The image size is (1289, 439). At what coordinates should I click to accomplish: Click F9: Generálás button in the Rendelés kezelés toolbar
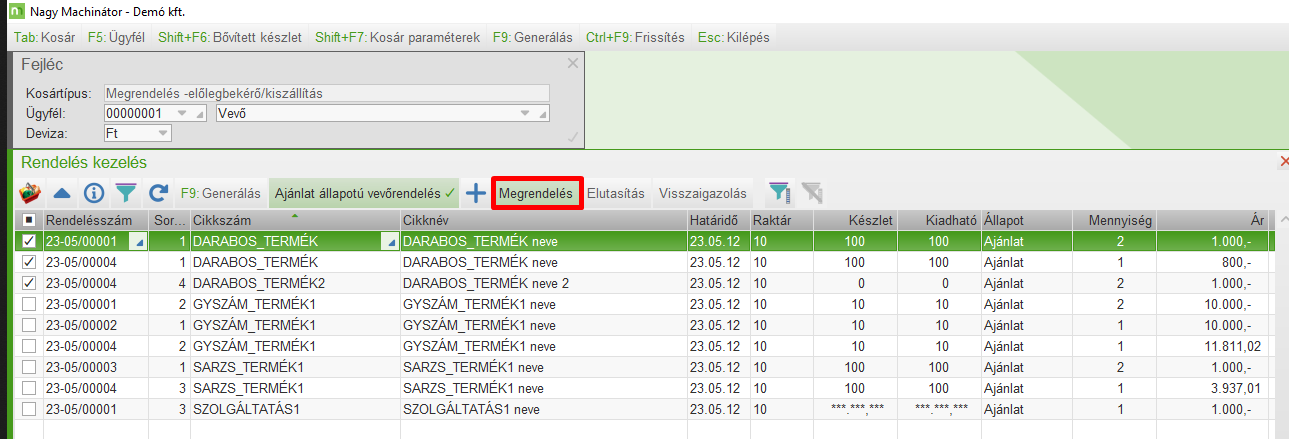click(221, 193)
